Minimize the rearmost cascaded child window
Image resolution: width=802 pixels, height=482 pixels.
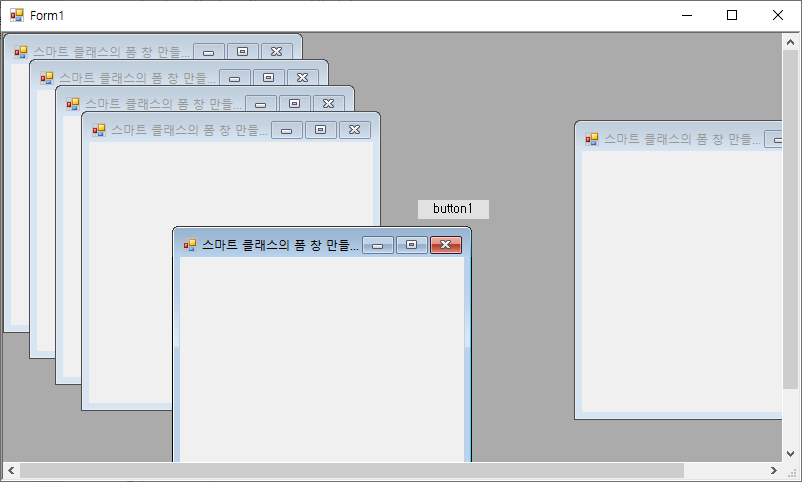coord(209,52)
